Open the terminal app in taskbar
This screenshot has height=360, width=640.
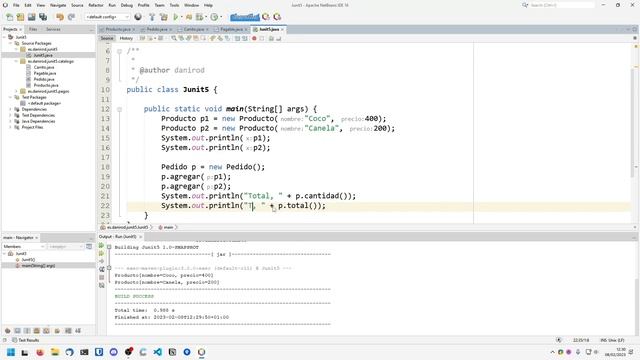pos(84,352)
